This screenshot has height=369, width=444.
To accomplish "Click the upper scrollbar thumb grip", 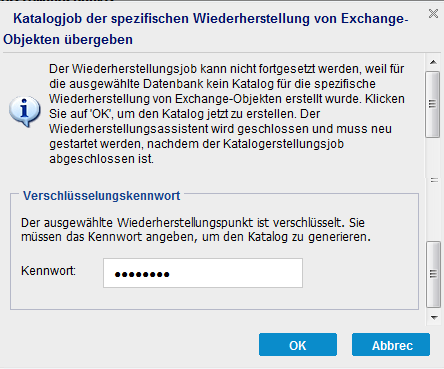I will (433, 104).
